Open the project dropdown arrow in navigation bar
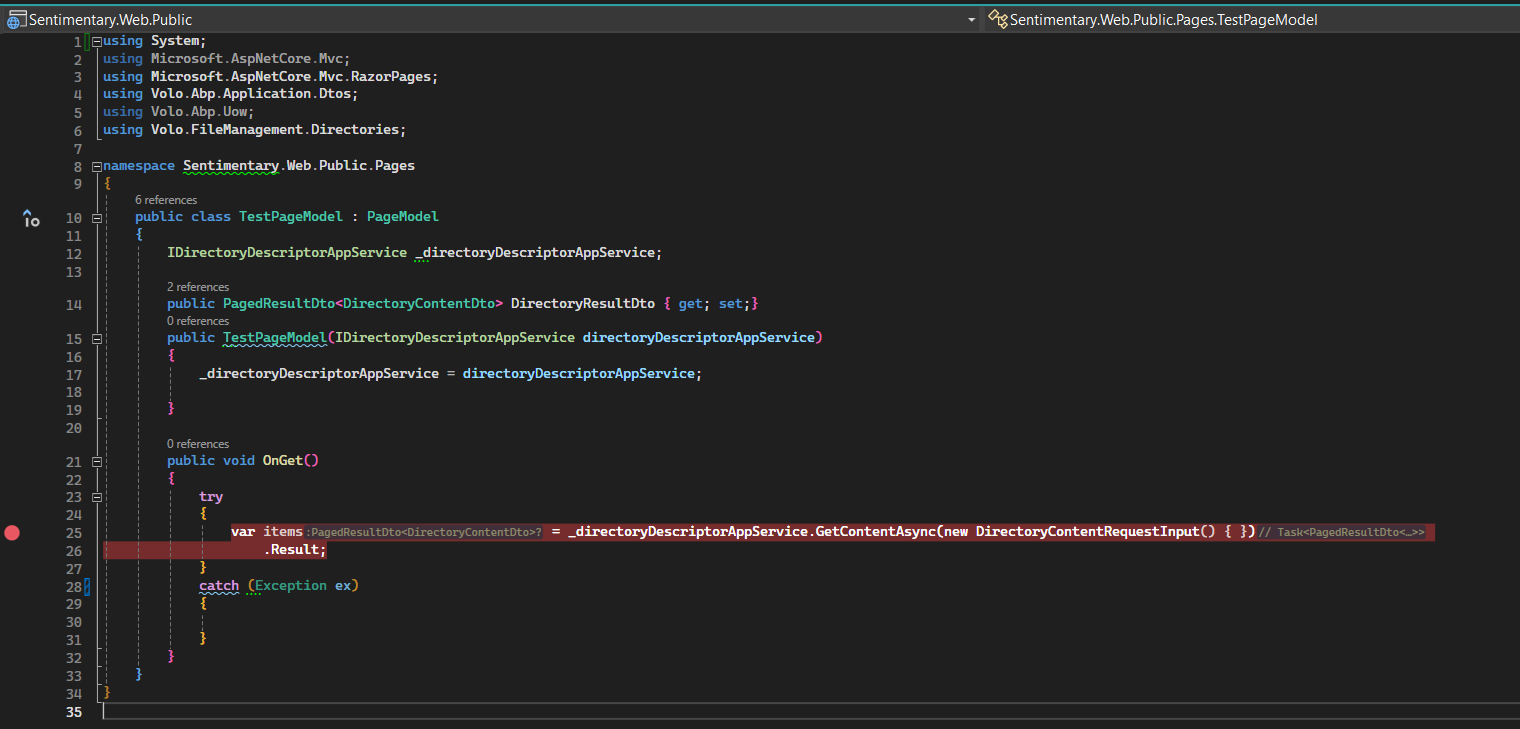The image size is (1520, 729). pyautogui.click(x=971, y=20)
